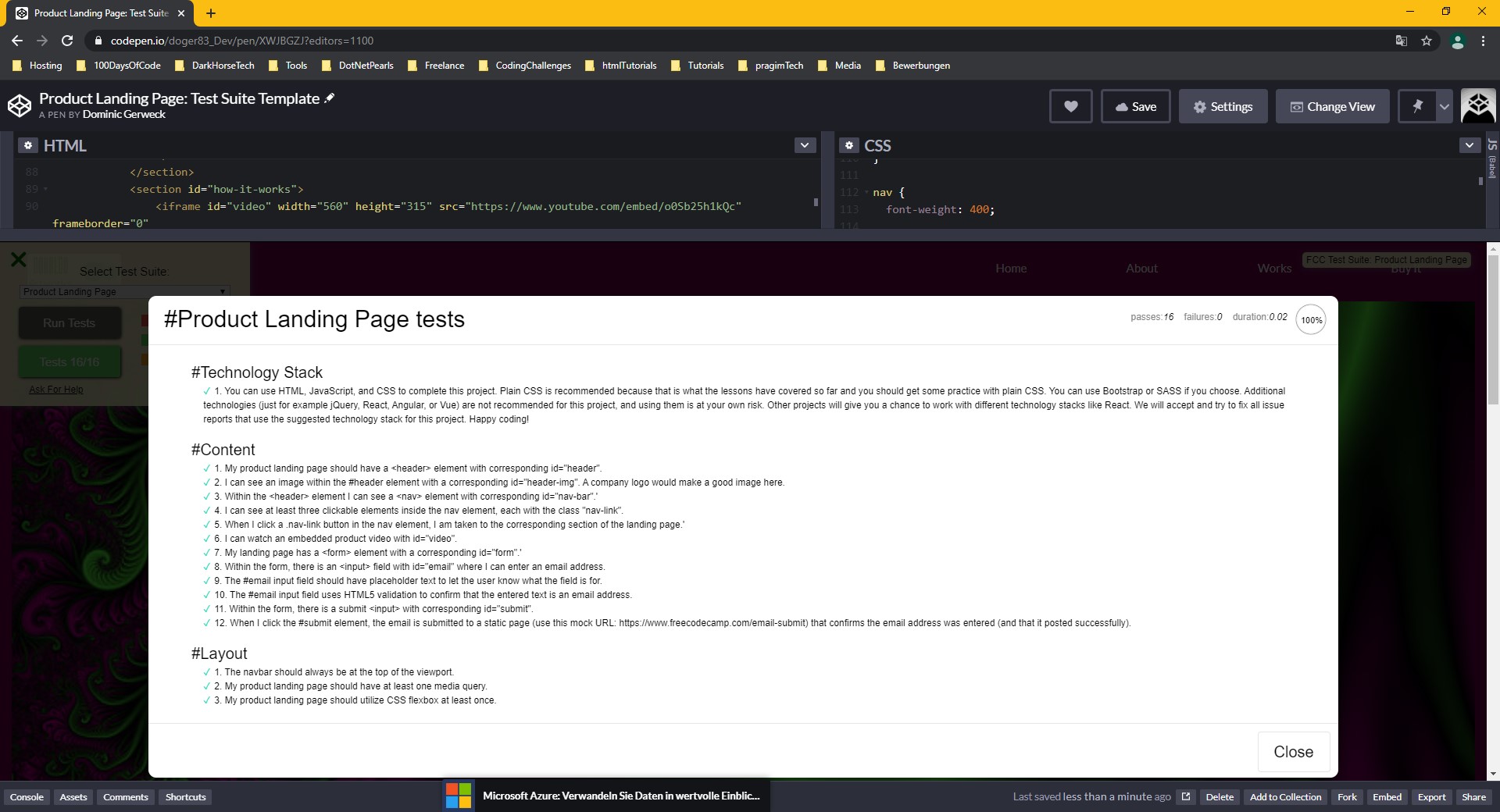Open Product Landing Page test suite select

124,292
